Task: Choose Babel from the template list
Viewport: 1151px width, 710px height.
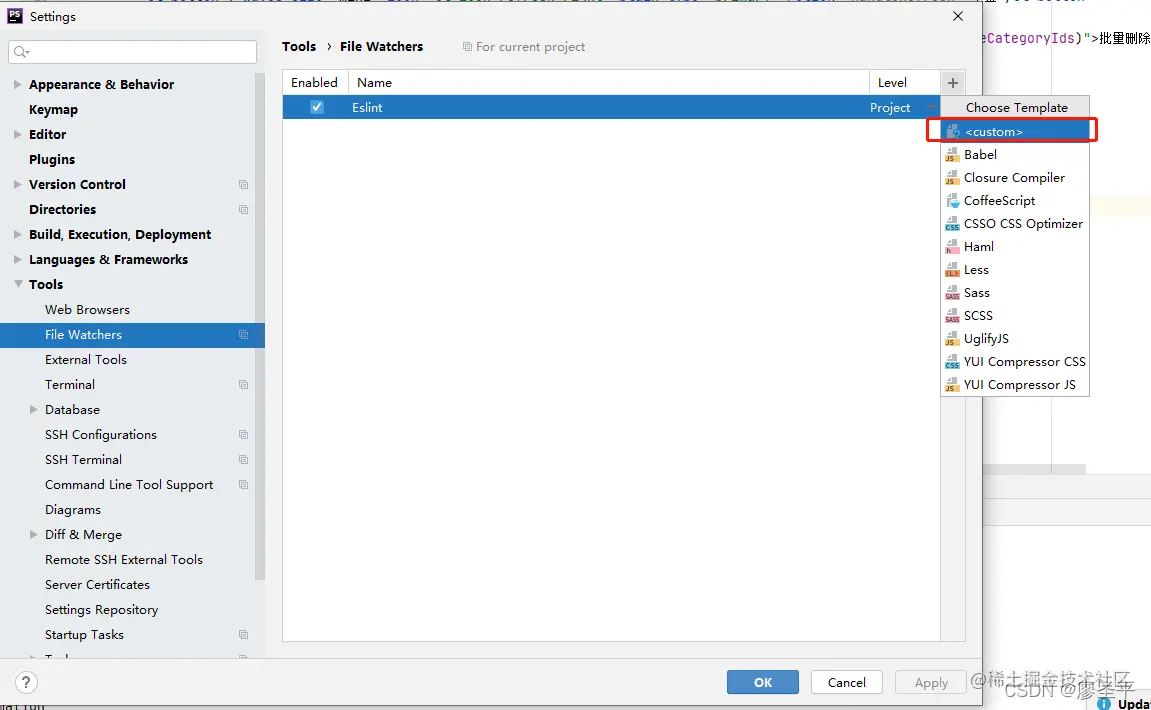Action: point(1014,155)
